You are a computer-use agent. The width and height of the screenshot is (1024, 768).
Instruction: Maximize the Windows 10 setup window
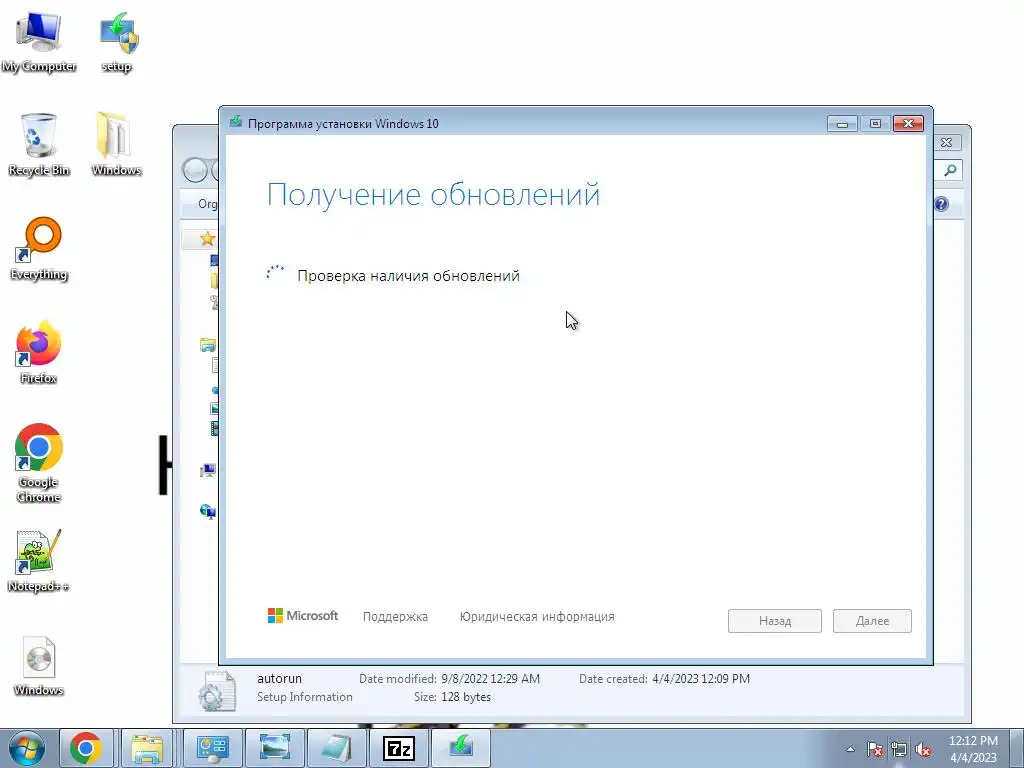tap(875, 123)
